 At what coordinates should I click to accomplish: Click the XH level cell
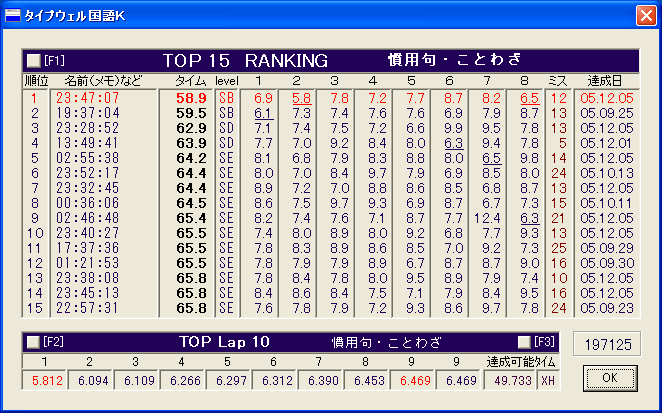pyautogui.click(x=548, y=380)
